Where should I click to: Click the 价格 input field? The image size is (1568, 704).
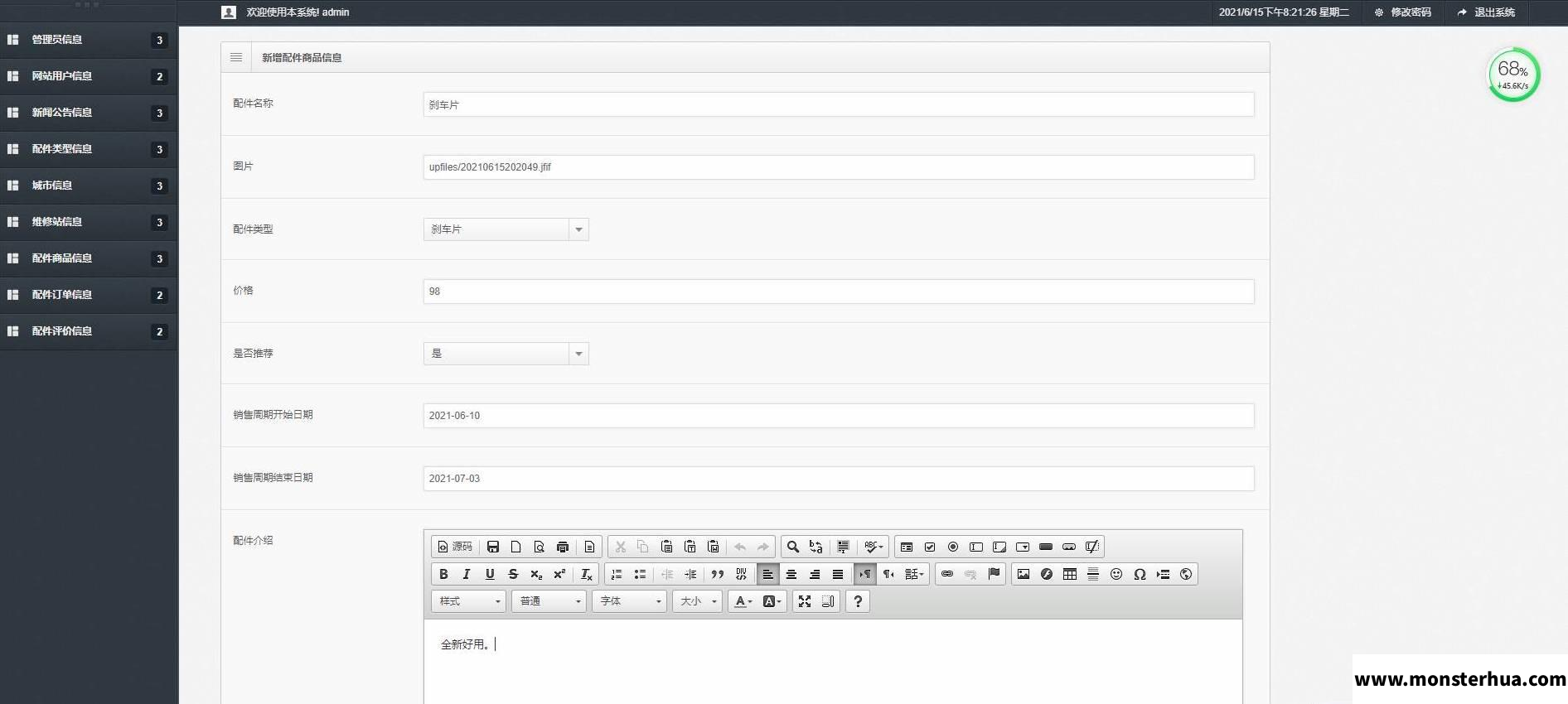(839, 292)
